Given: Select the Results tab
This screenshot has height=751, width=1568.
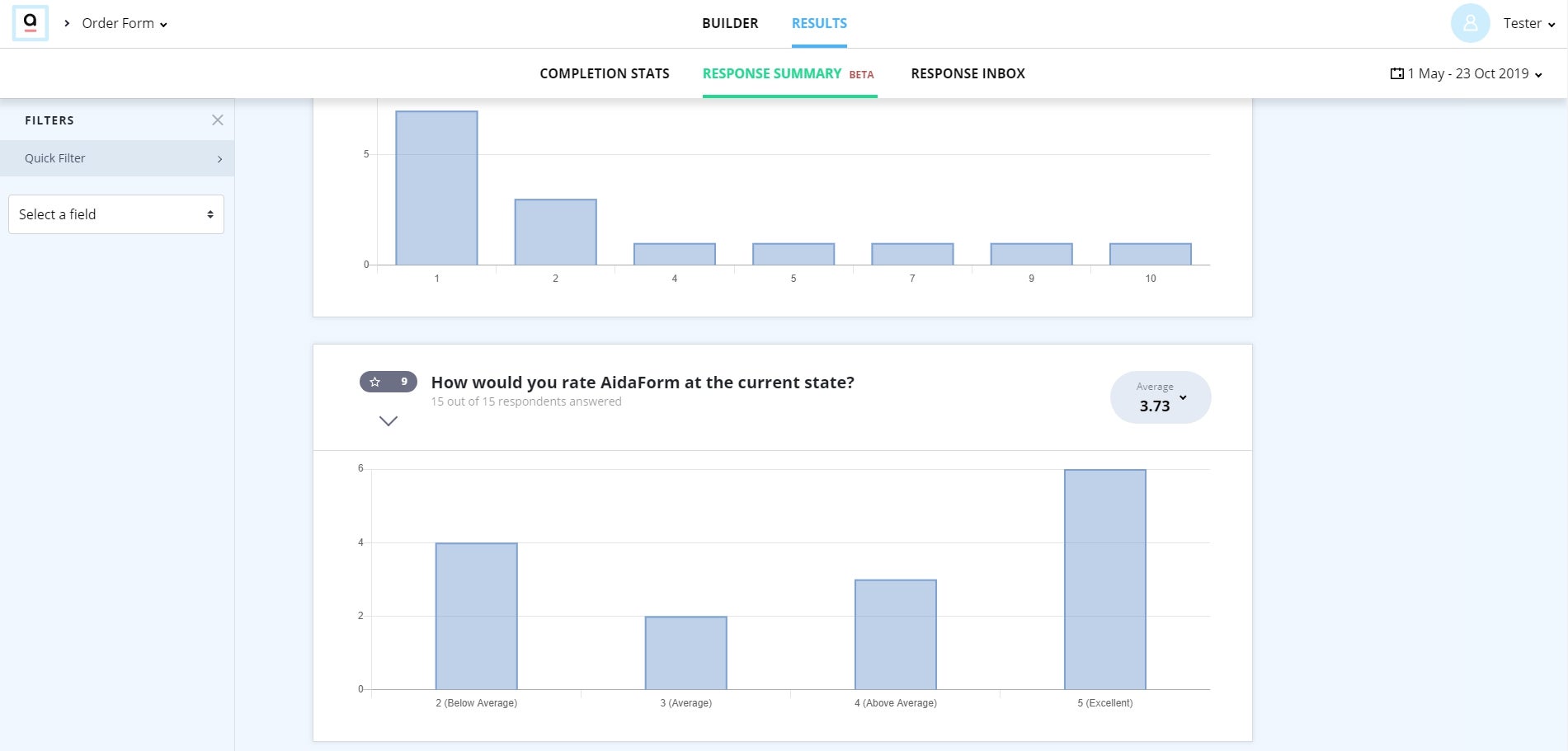Looking at the screenshot, I should [x=819, y=23].
